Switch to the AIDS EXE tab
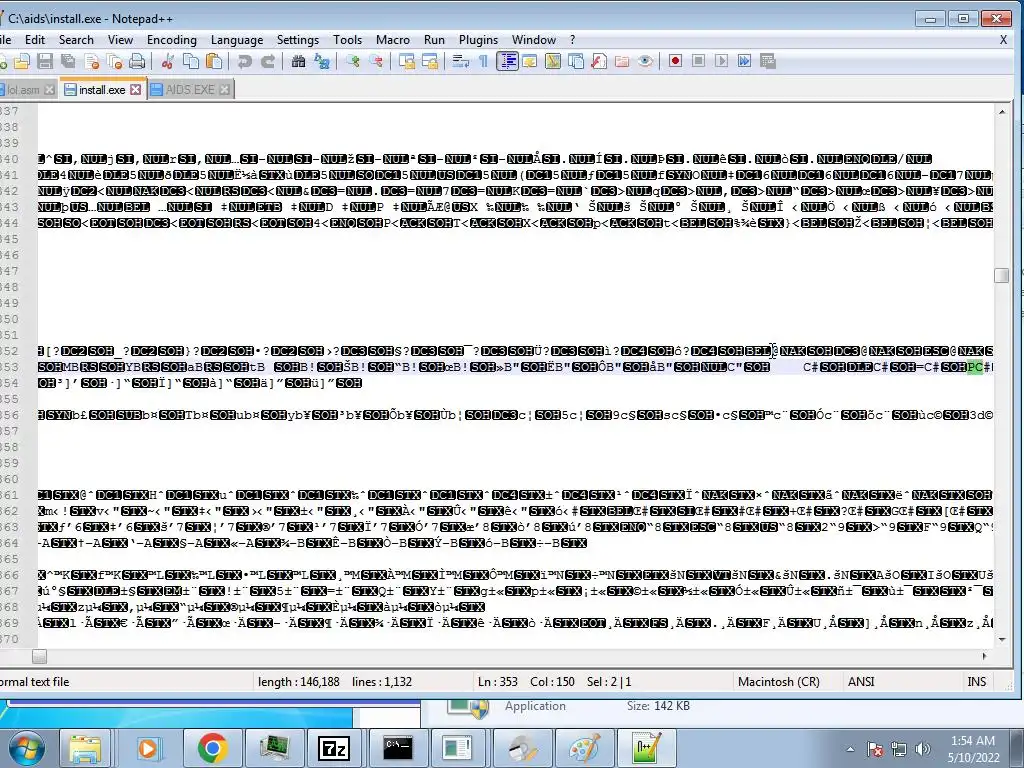Viewport: 1024px width, 768px height. coord(189,89)
